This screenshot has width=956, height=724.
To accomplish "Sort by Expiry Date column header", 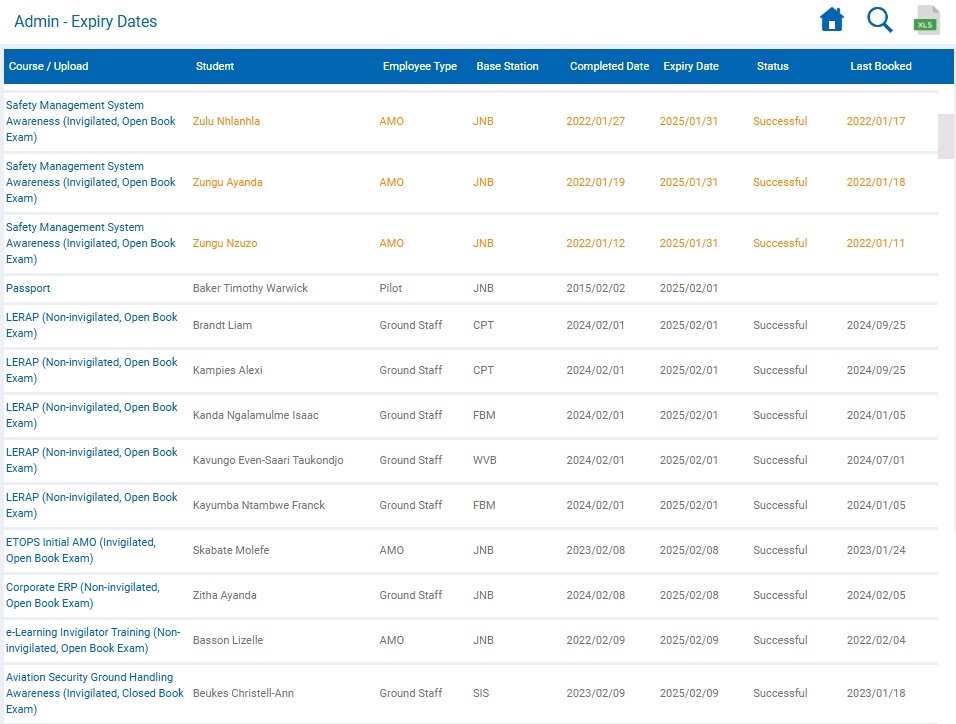I will pos(691,66).
